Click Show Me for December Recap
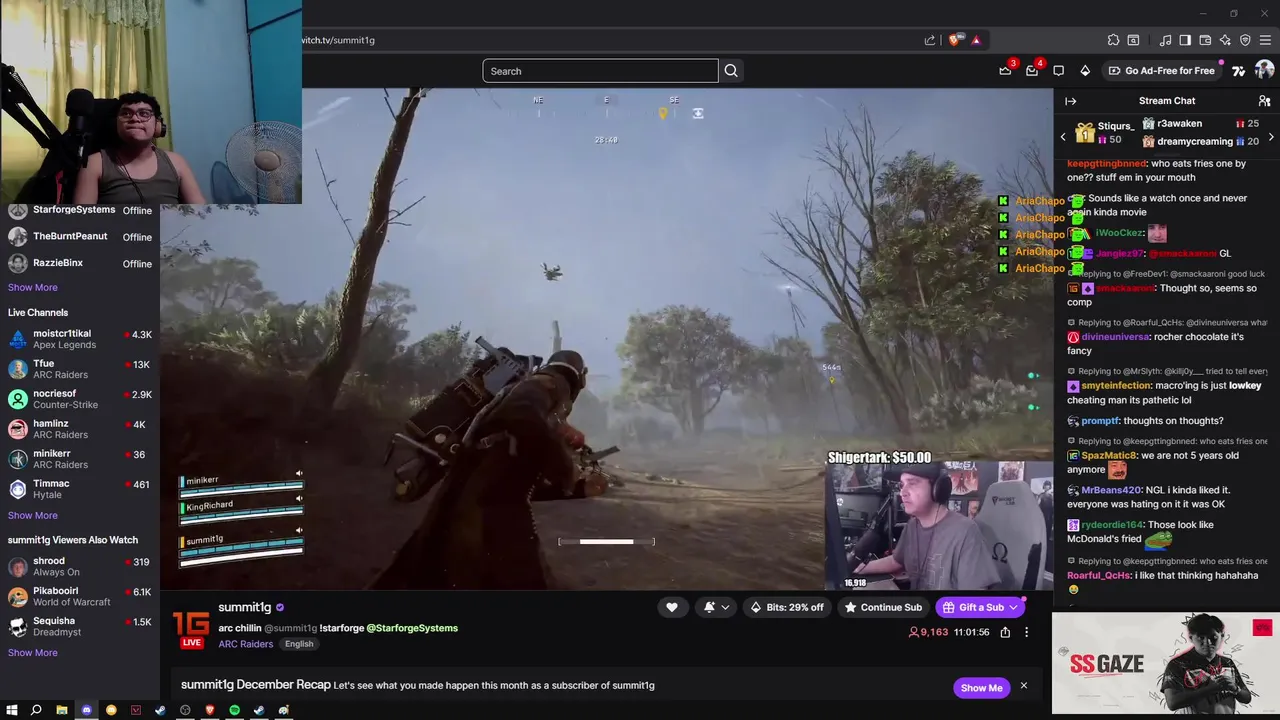Viewport: 1280px width, 720px height. (981, 688)
